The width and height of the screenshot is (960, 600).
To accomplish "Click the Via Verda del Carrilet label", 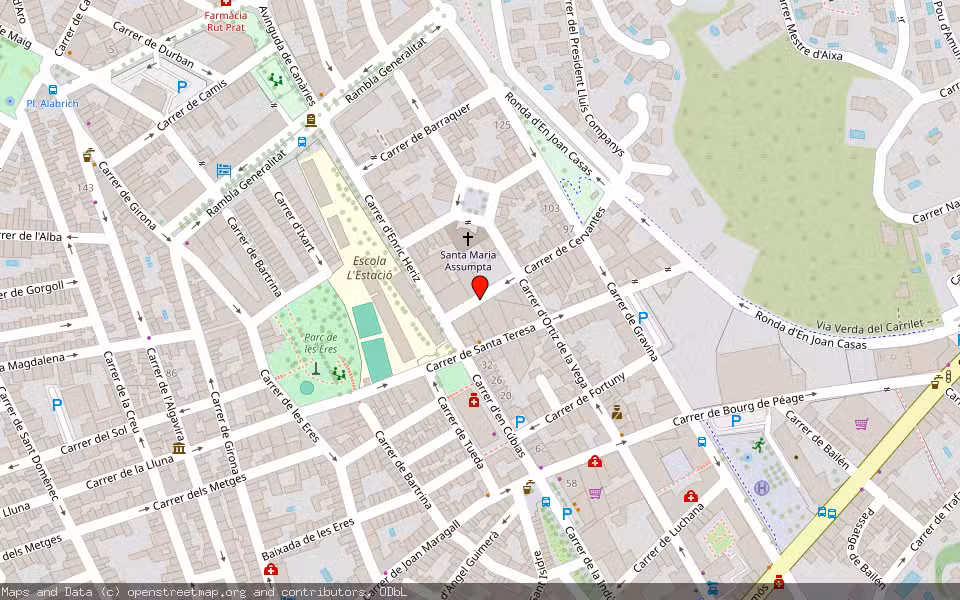I will (870, 326).
